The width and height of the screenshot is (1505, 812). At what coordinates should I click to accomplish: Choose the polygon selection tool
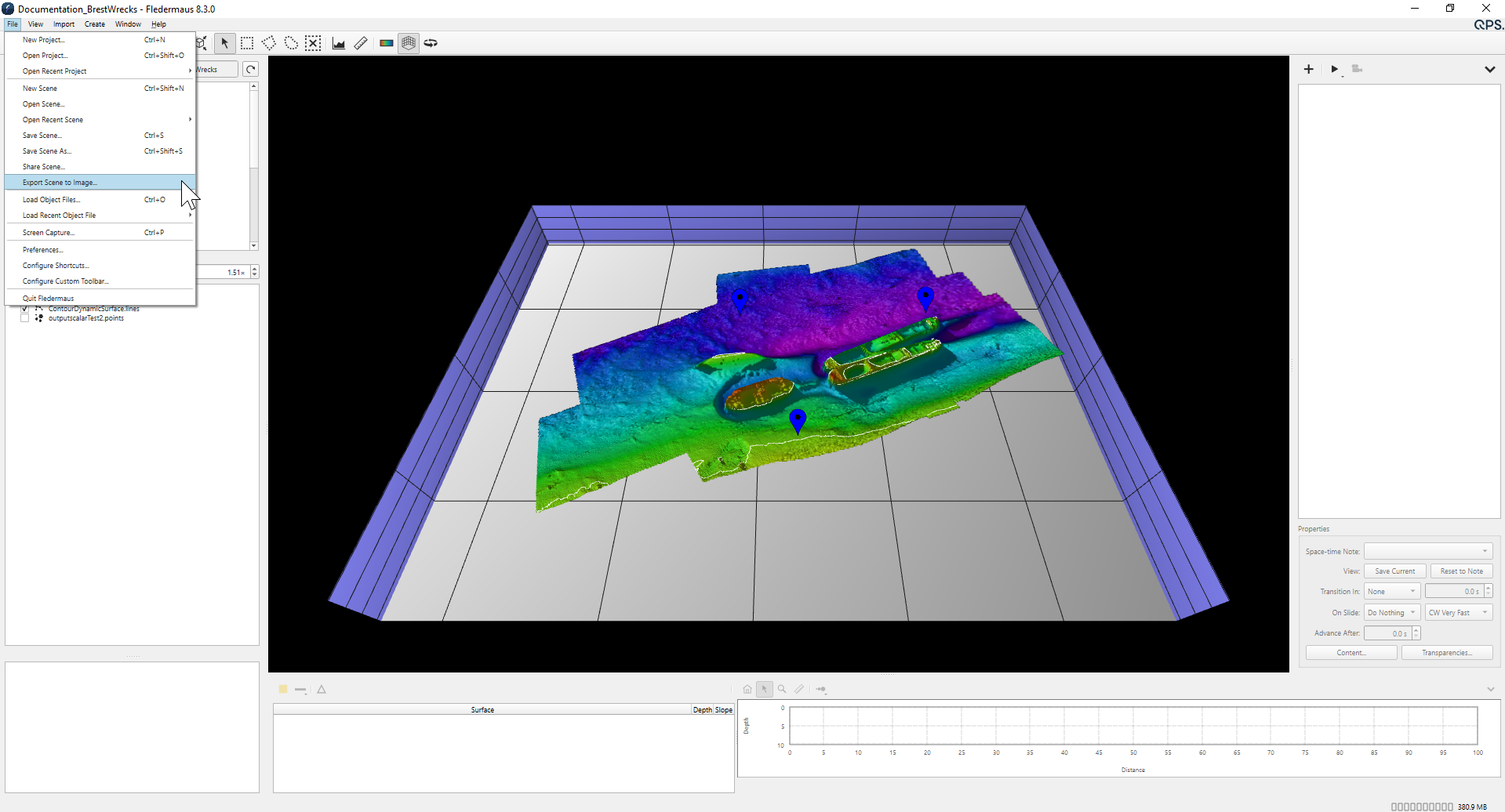tap(269, 43)
